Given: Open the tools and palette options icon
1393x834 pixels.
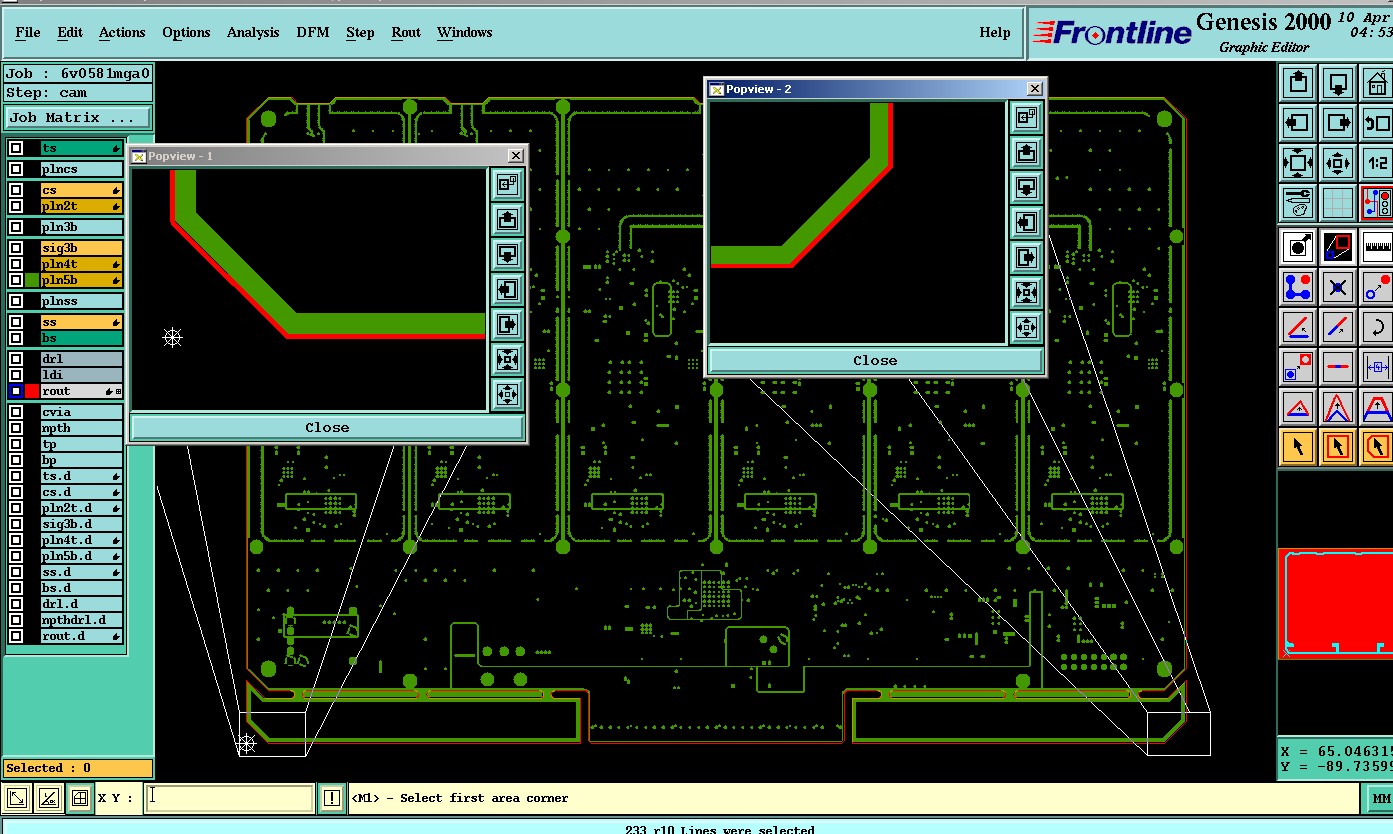Looking at the screenshot, I should click(1298, 203).
